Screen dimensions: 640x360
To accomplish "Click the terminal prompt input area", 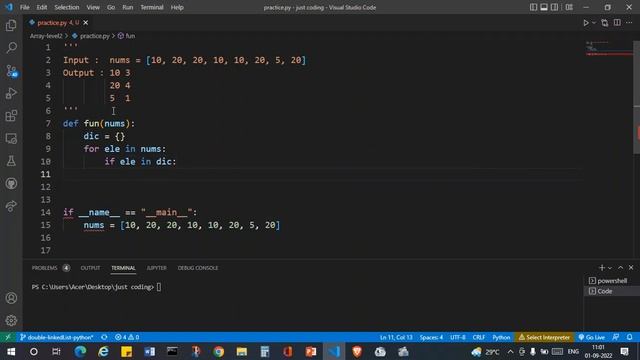I will click(159, 287).
